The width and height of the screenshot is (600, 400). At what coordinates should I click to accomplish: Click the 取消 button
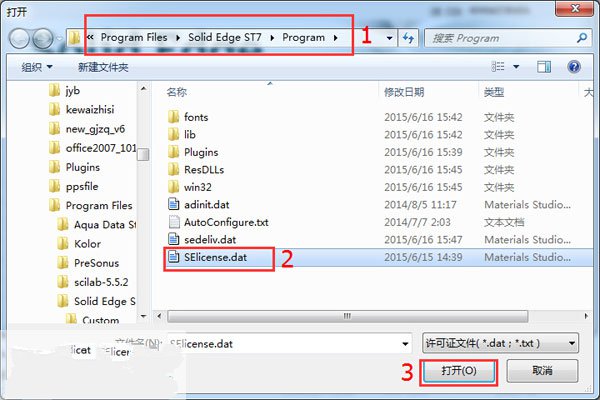(x=542, y=371)
